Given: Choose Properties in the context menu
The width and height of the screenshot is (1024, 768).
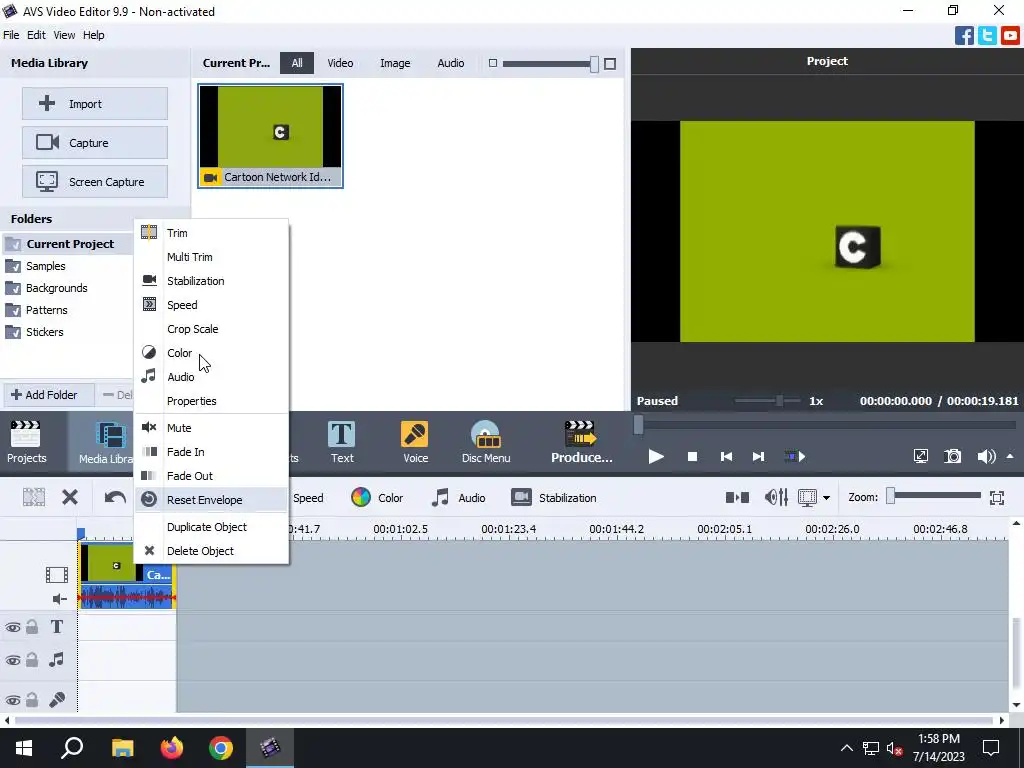Looking at the screenshot, I should 211,401.
